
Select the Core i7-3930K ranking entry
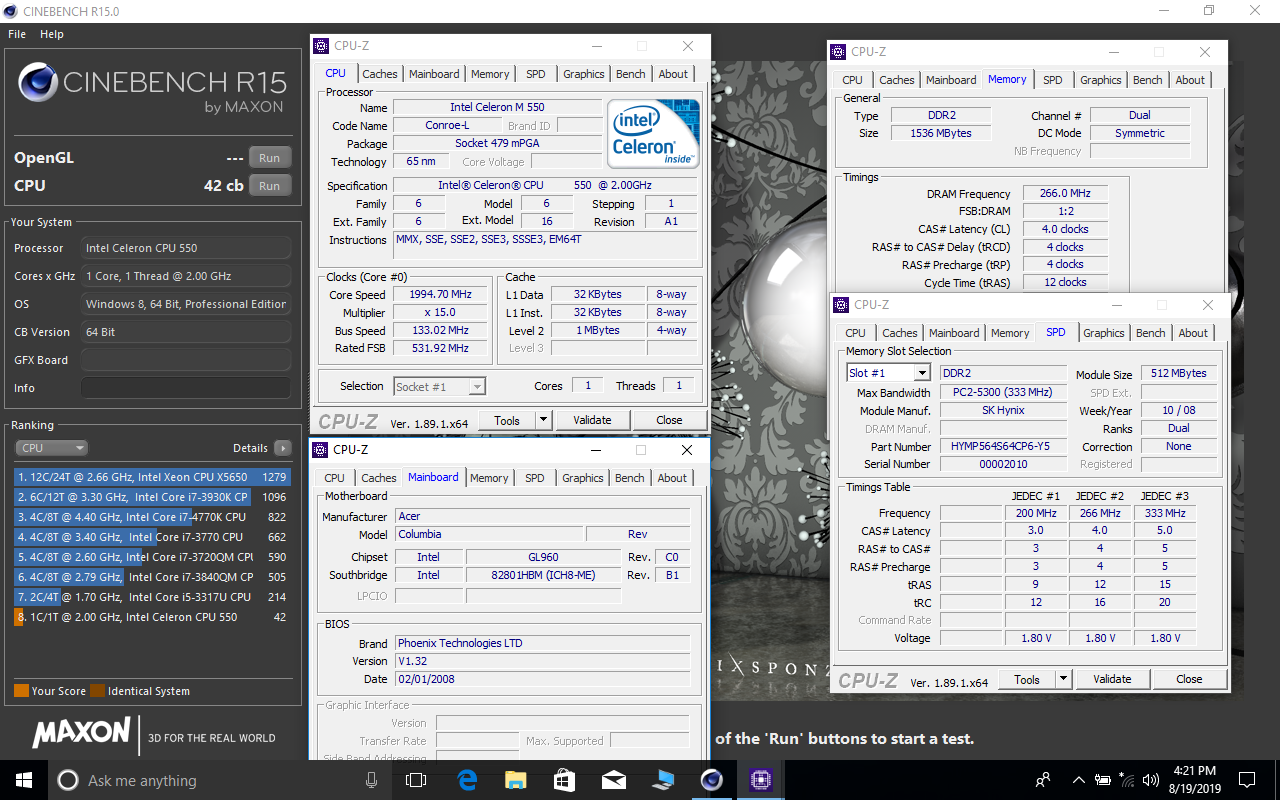point(152,497)
